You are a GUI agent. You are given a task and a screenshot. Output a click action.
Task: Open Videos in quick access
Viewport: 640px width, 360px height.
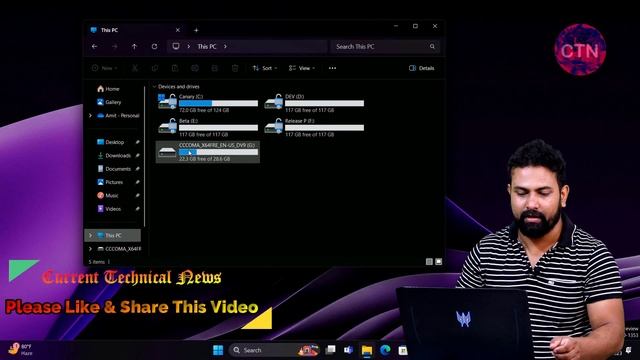(x=109, y=209)
